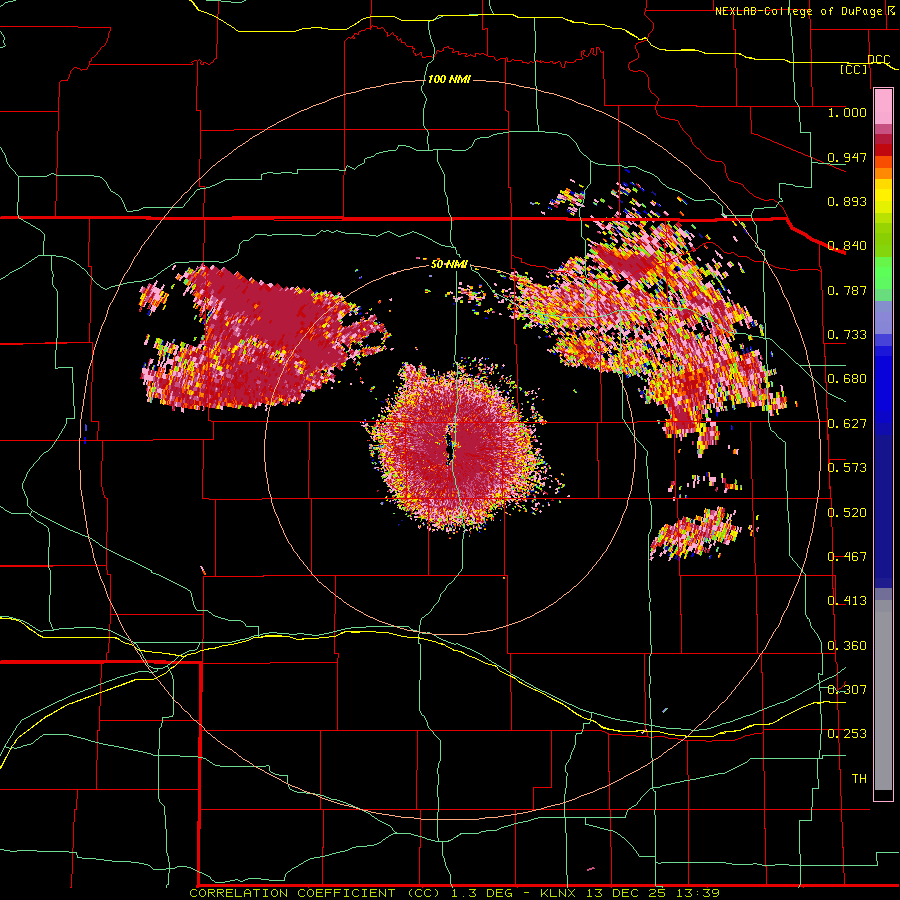
Task: Click the Correlation Coefficient caption at the bottom
Action: [x=454, y=893]
